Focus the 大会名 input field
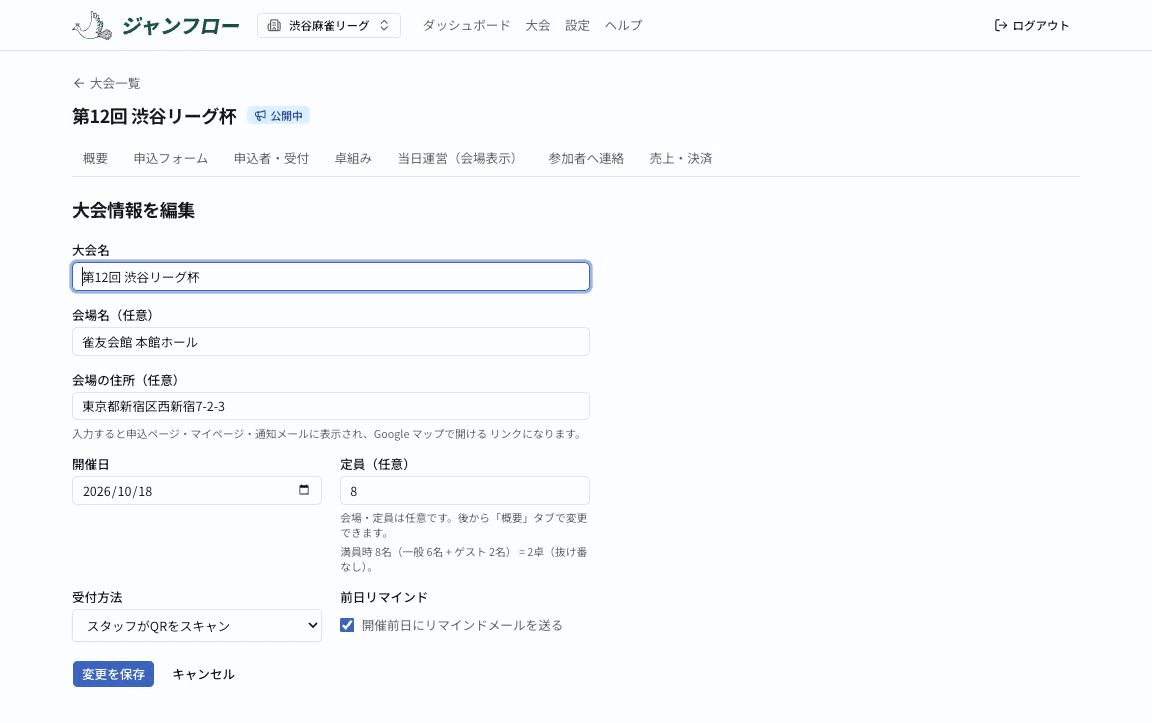Image resolution: width=1152 pixels, height=723 pixels. [331, 277]
